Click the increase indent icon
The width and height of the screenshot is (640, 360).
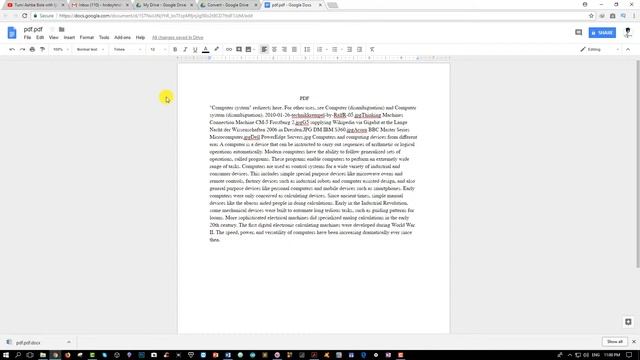pos(360,49)
